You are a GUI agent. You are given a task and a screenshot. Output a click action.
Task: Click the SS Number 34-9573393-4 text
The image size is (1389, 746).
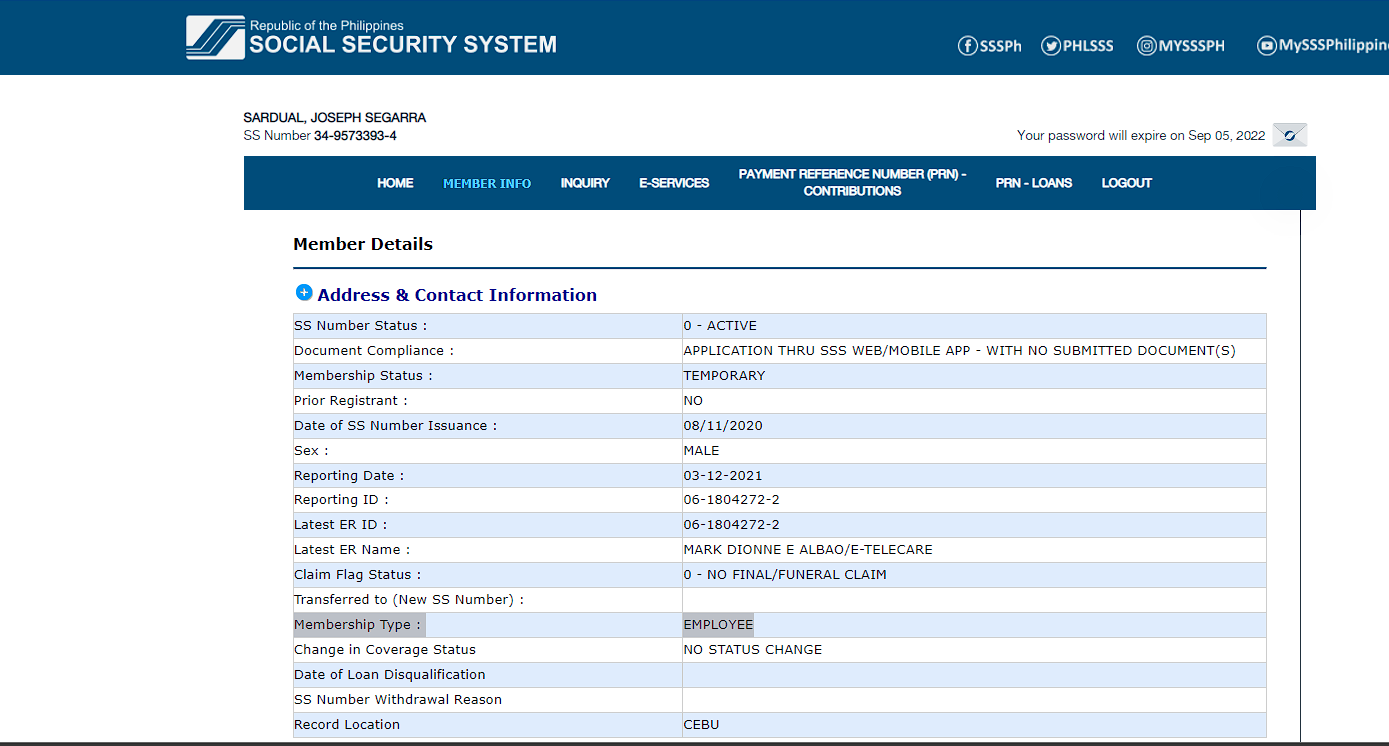pos(355,136)
